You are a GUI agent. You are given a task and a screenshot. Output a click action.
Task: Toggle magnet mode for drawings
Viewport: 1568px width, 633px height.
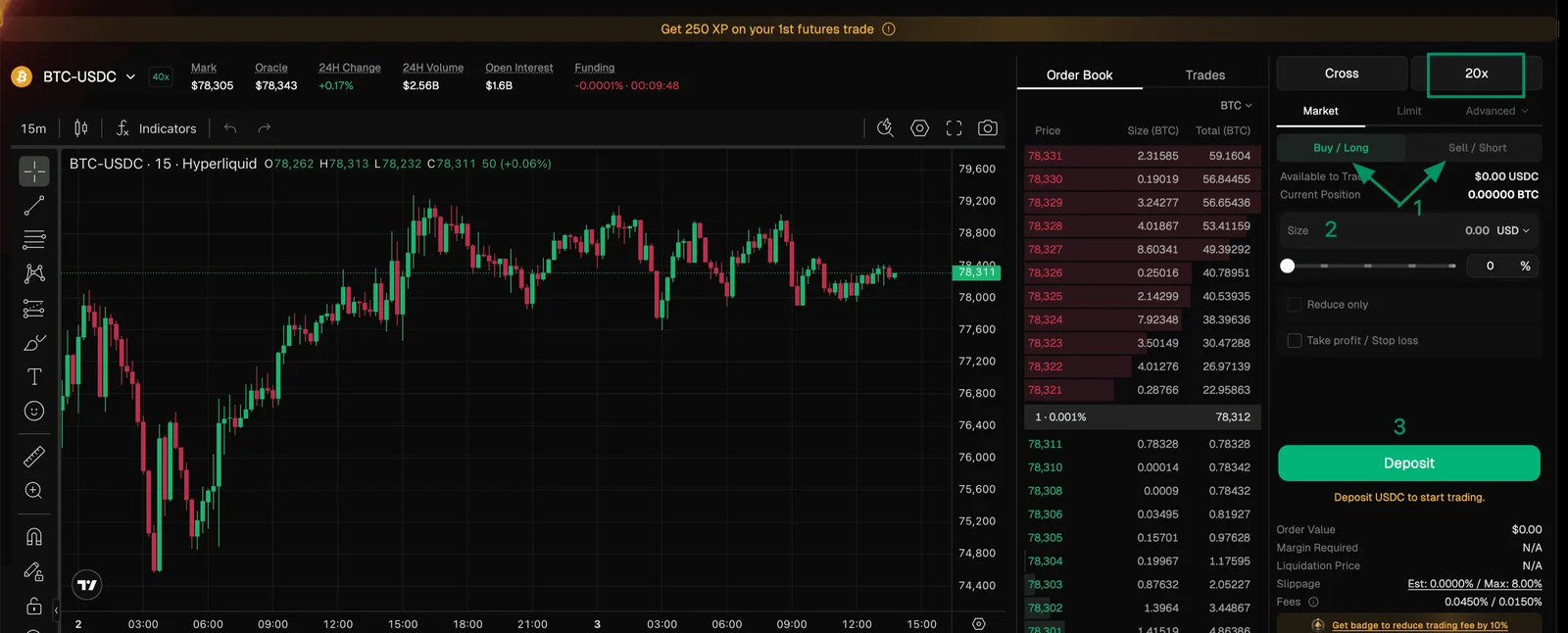click(34, 536)
